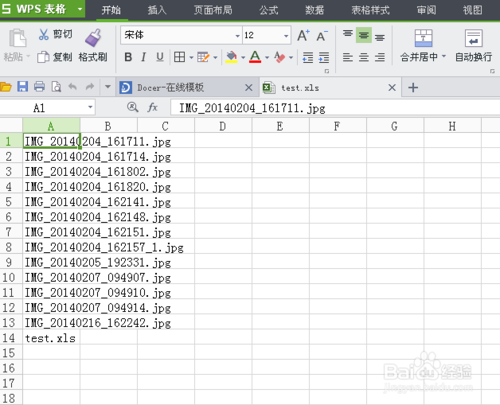Click the Copy icon
This screenshot has width=500, height=405.
click(43, 57)
